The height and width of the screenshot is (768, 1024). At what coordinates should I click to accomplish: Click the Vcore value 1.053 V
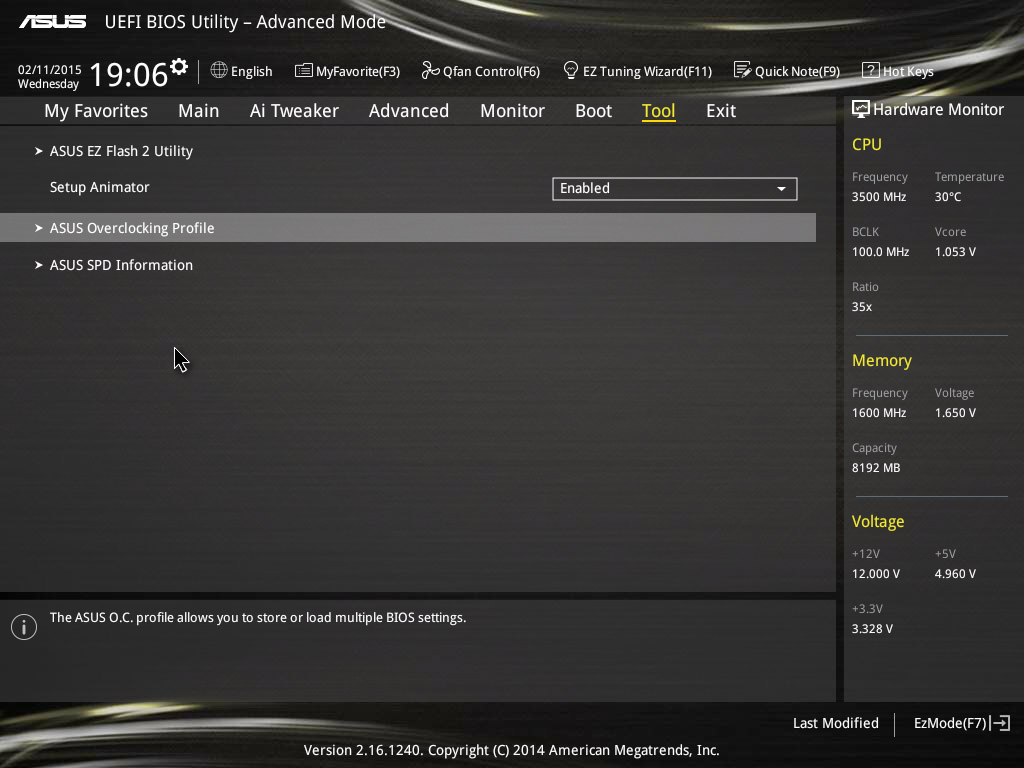tap(955, 251)
